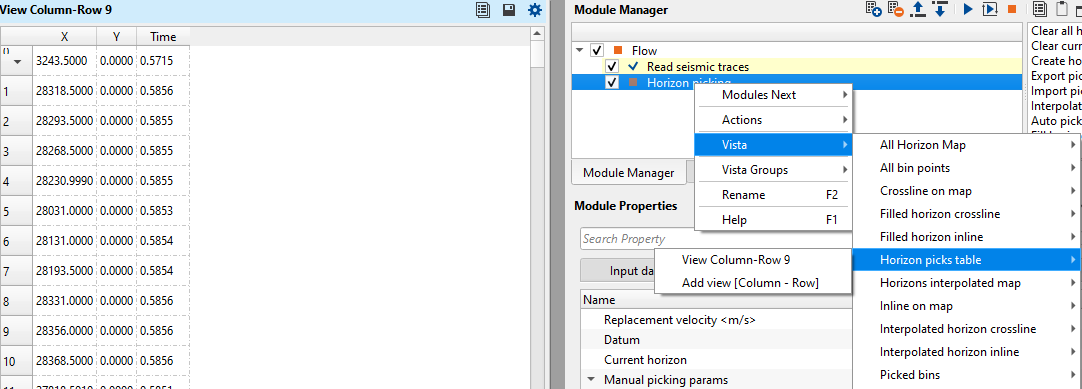Image resolution: width=1082 pixels, height=389 pixels.
Task: Stop execution with the orange square icon
Action: click(1012, 10)
